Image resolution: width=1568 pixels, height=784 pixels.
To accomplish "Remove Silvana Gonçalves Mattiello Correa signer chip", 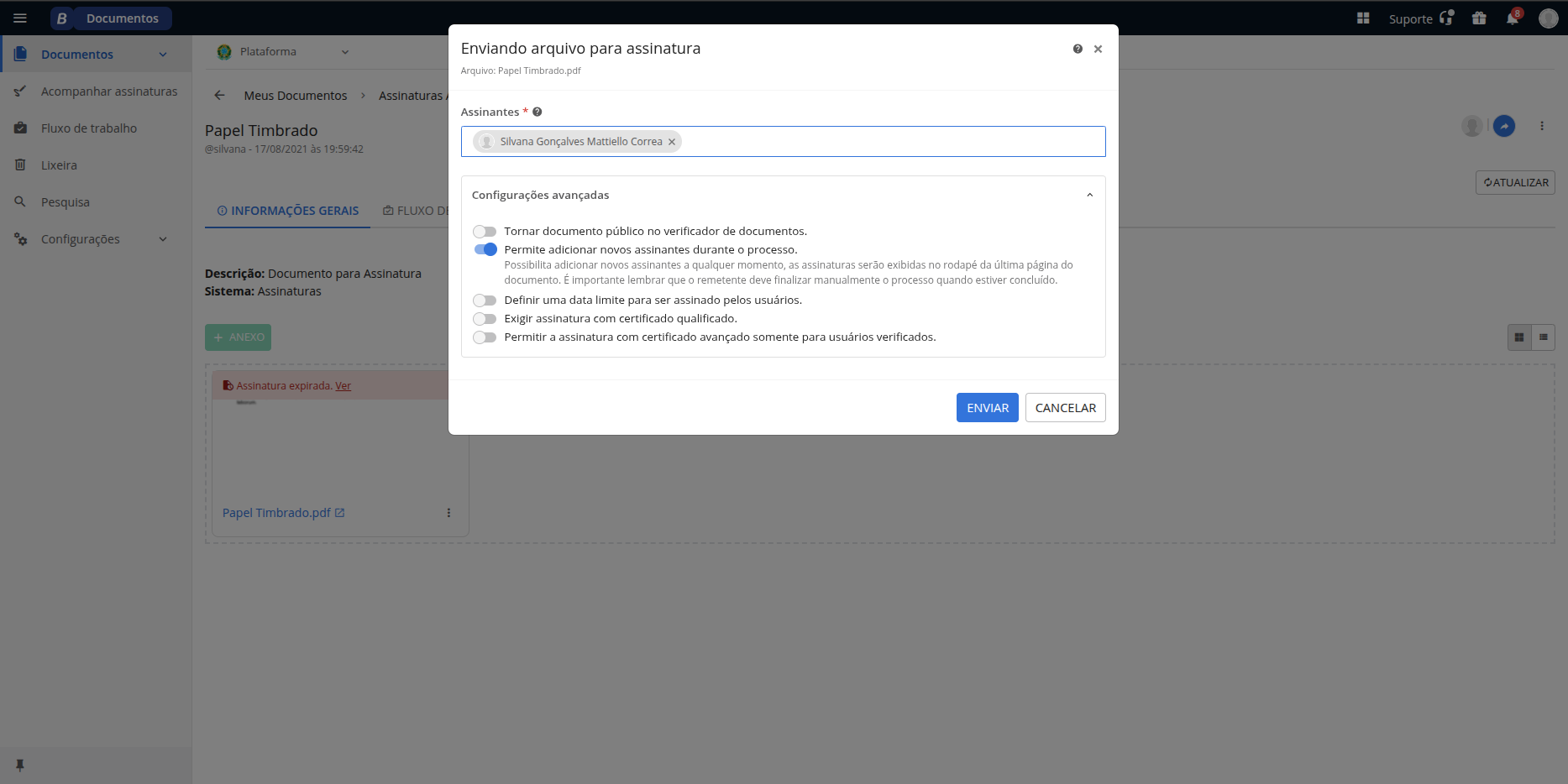I will point(672,142).
